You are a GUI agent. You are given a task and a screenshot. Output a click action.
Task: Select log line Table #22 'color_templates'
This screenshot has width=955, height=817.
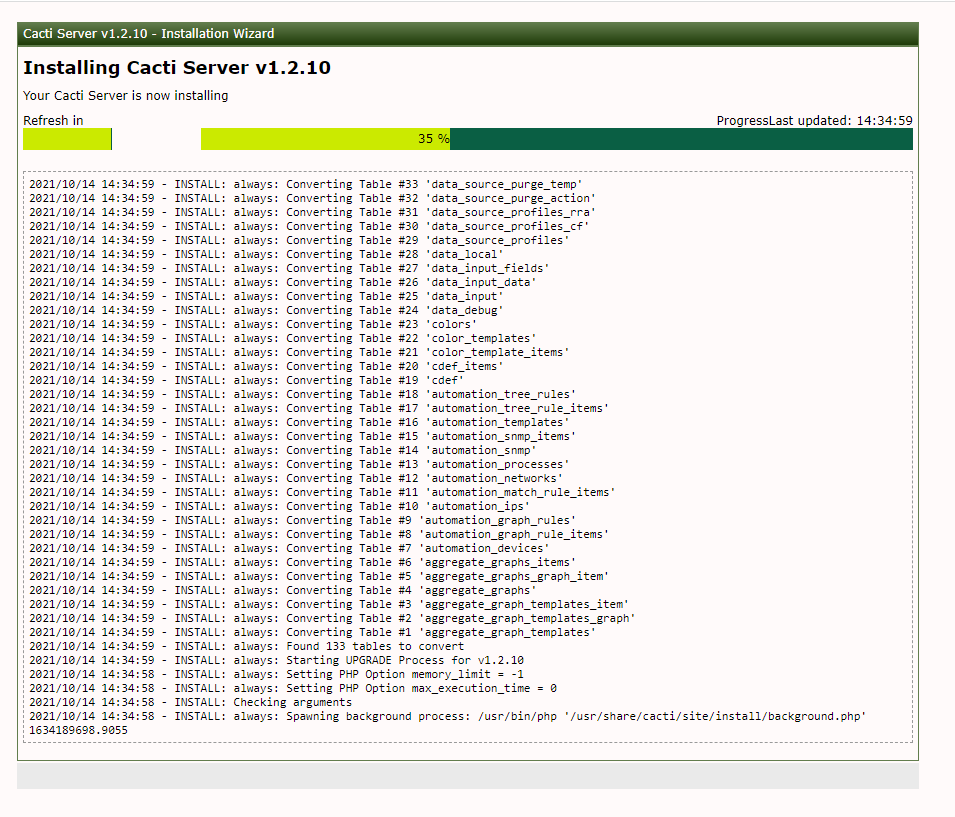pyautogui.click(x=283, y=338)
